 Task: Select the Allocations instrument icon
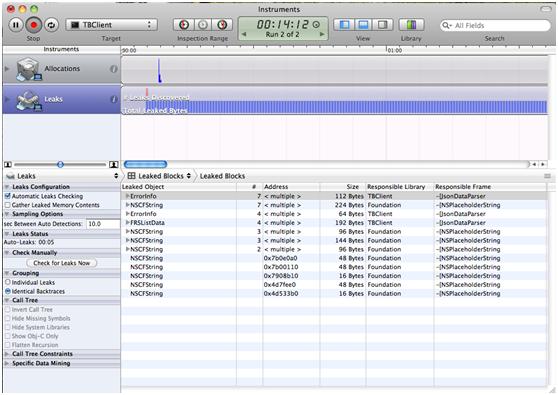pyautogui.click(x=28, y=69)
